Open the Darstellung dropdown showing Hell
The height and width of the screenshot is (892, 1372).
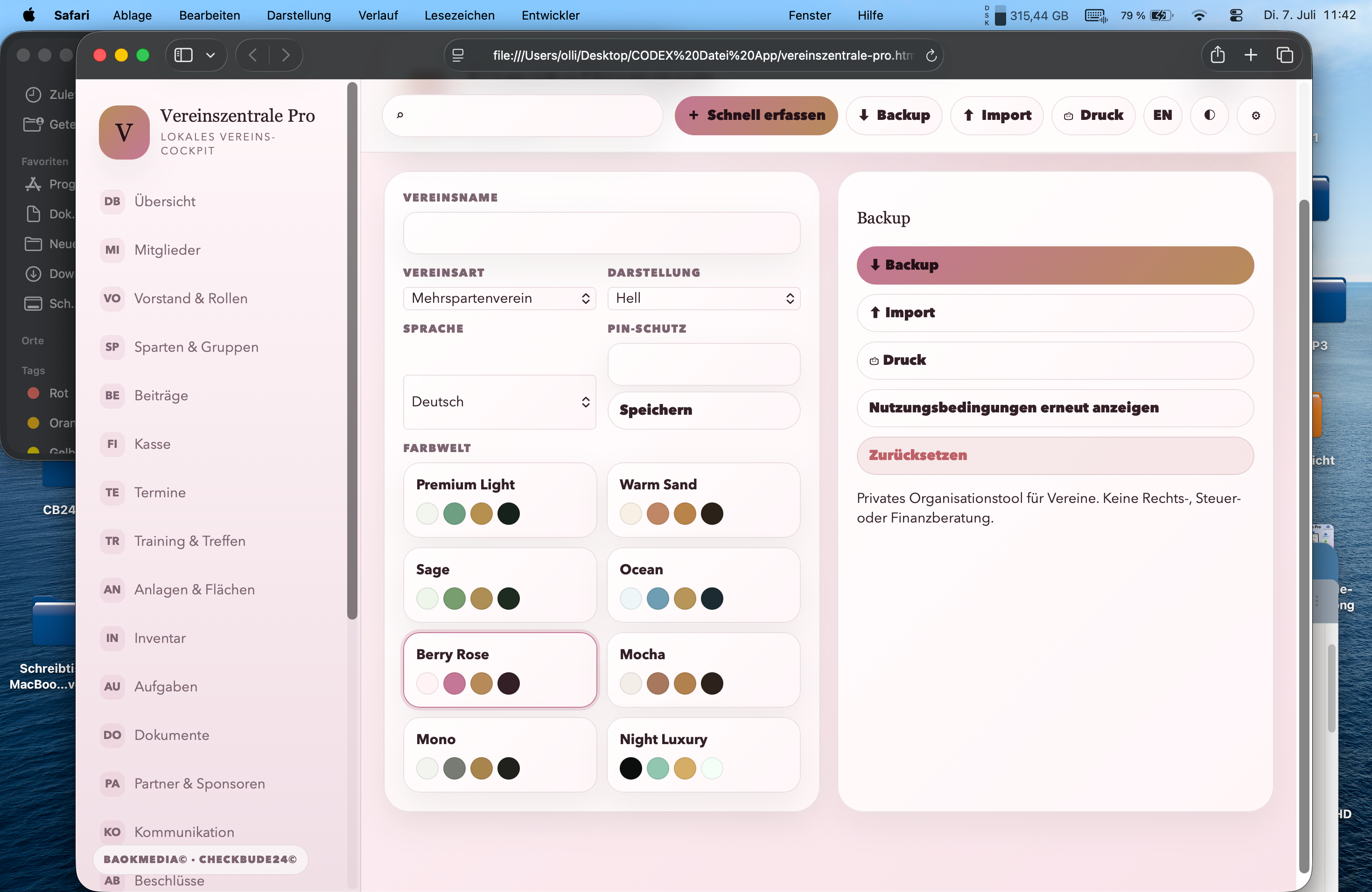(x=704, y=299)
